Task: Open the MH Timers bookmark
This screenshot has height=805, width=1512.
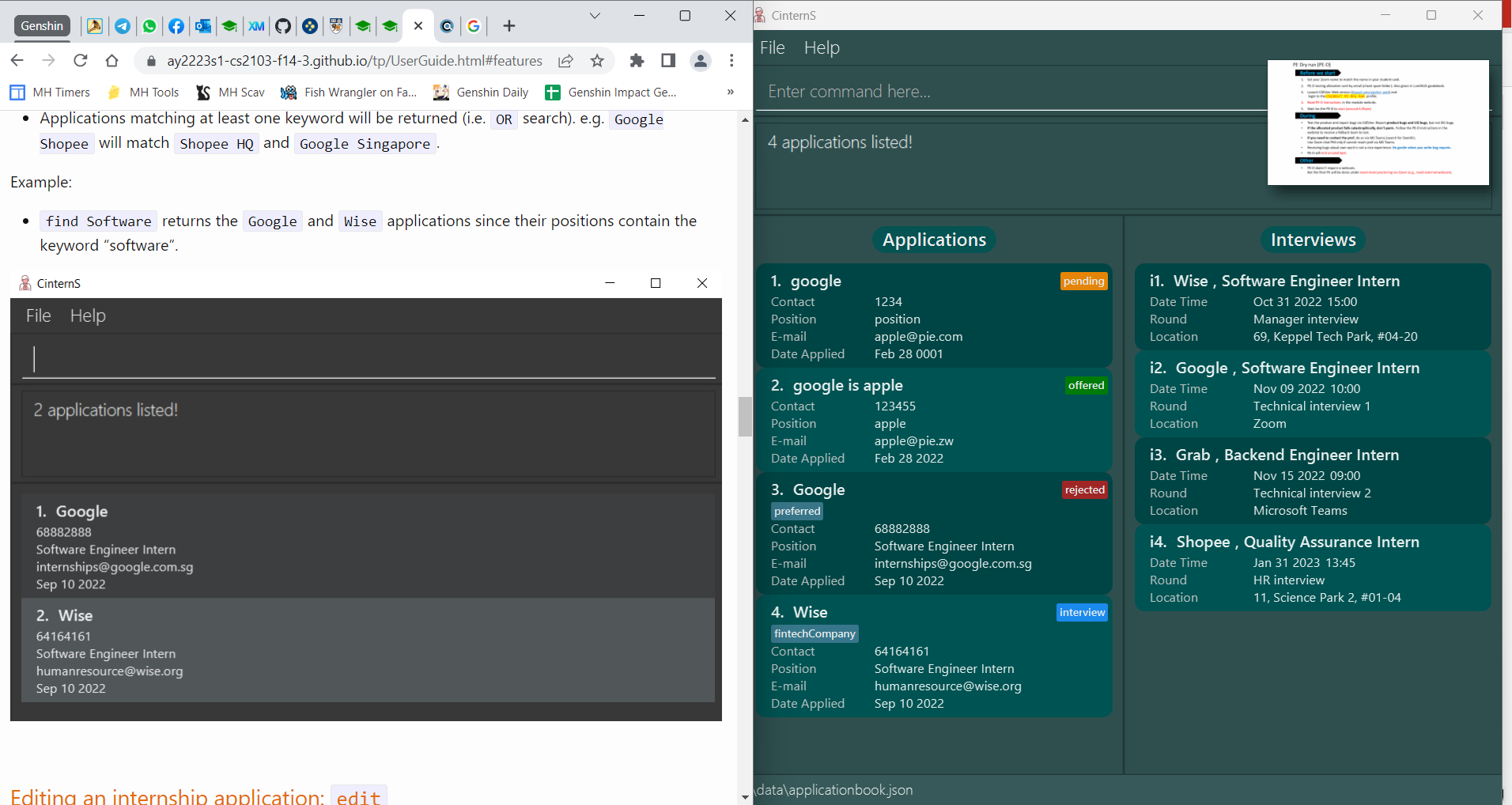Action: [50, 93]
